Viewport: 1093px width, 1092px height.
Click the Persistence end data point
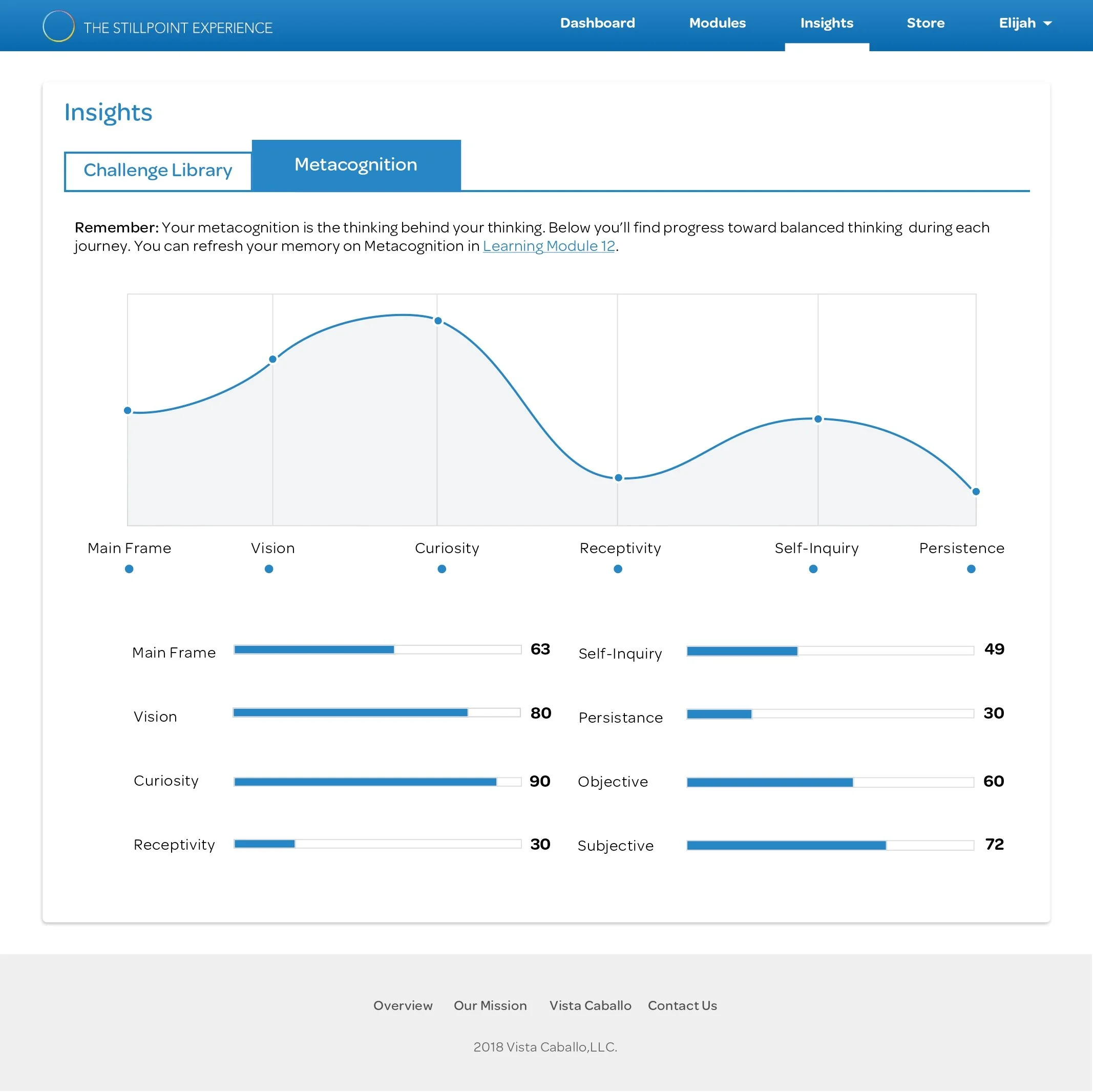[x=975, y=491]
